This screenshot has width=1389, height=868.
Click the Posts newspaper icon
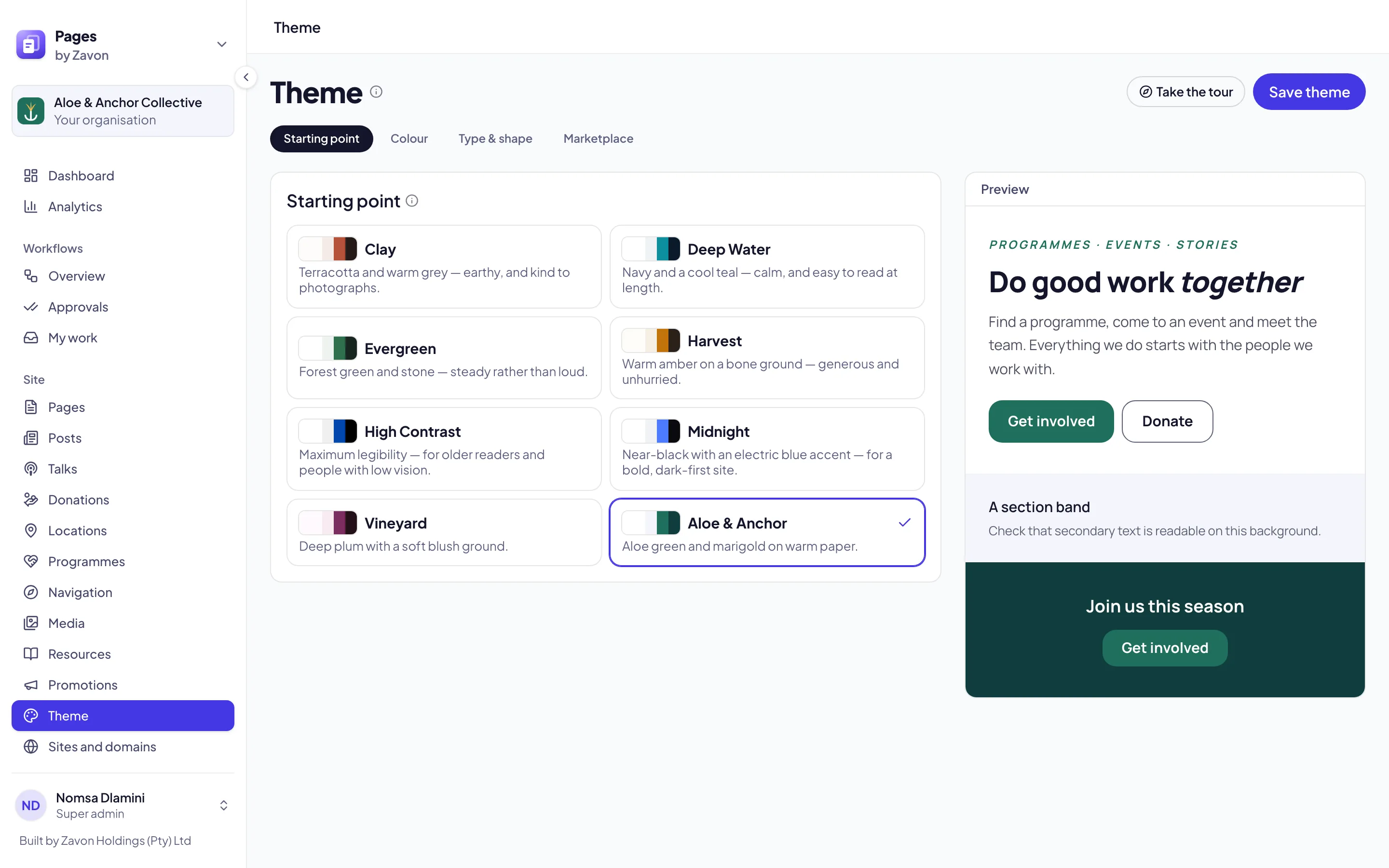point(31,439)
